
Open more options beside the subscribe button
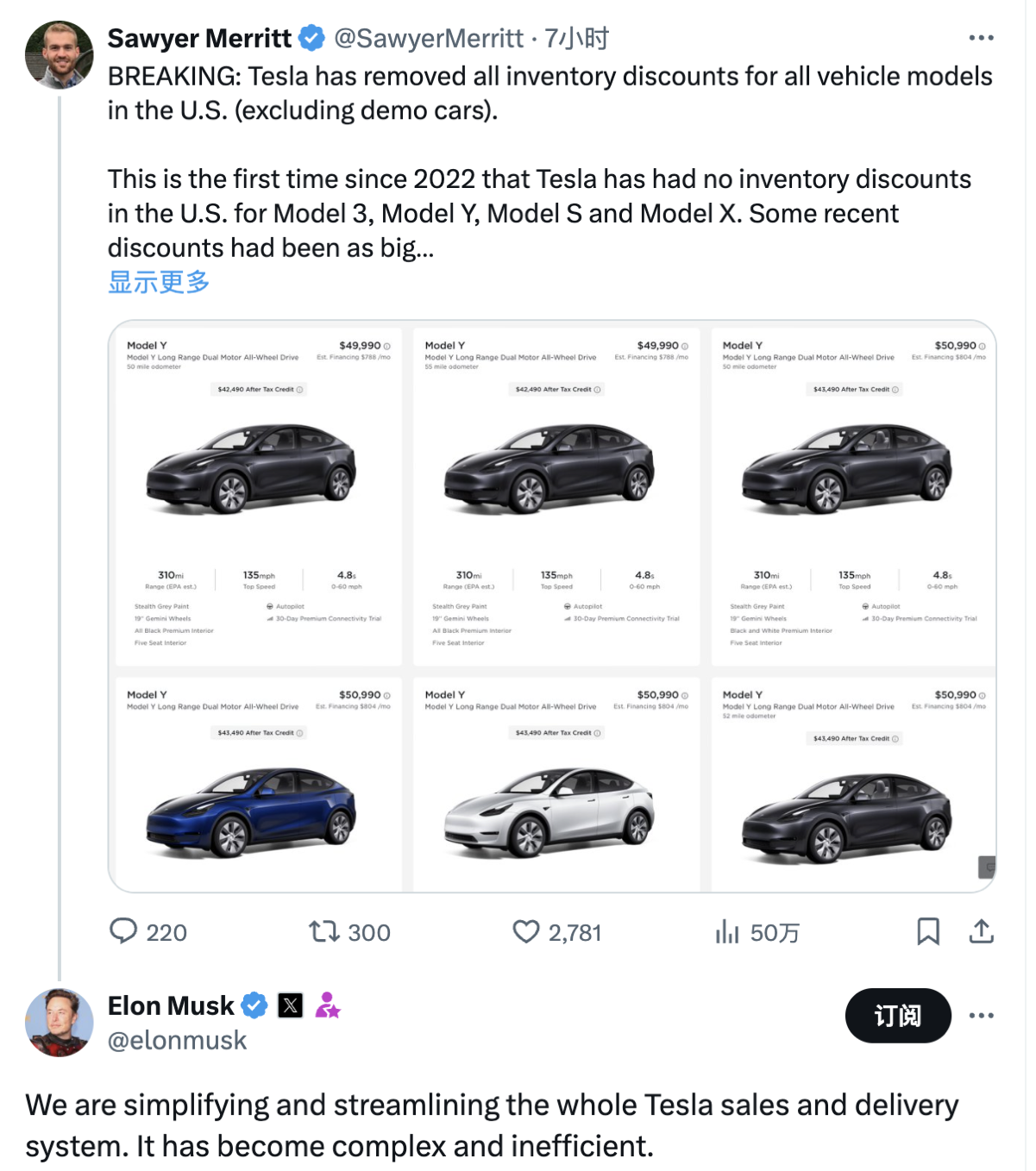point(981,1016)
